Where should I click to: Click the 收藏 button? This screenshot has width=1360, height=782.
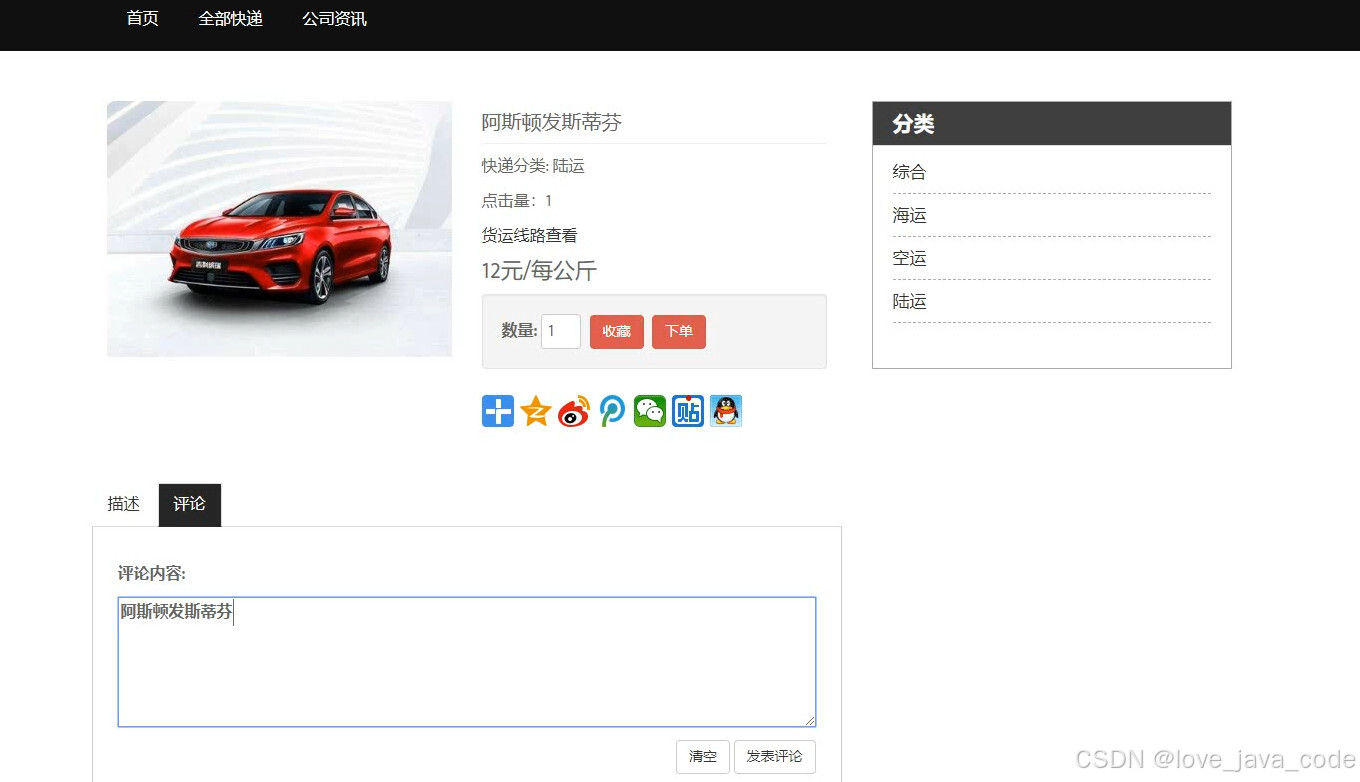(617, 332)
